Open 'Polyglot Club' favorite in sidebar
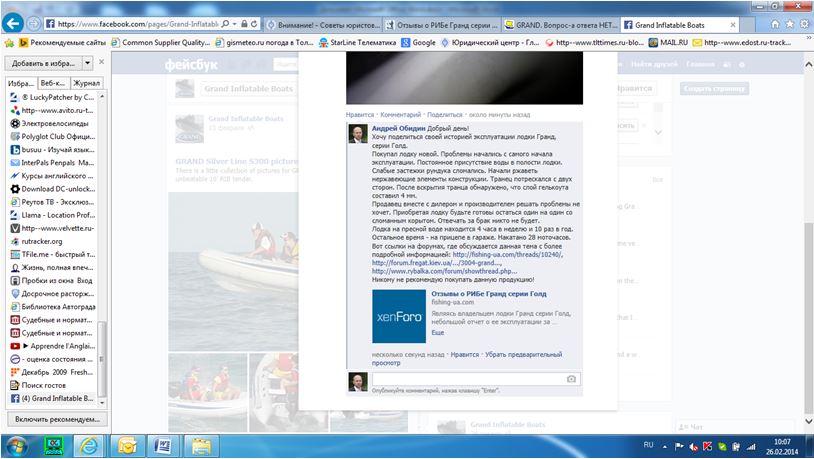 pyautogui.click(x=53, y=137)
